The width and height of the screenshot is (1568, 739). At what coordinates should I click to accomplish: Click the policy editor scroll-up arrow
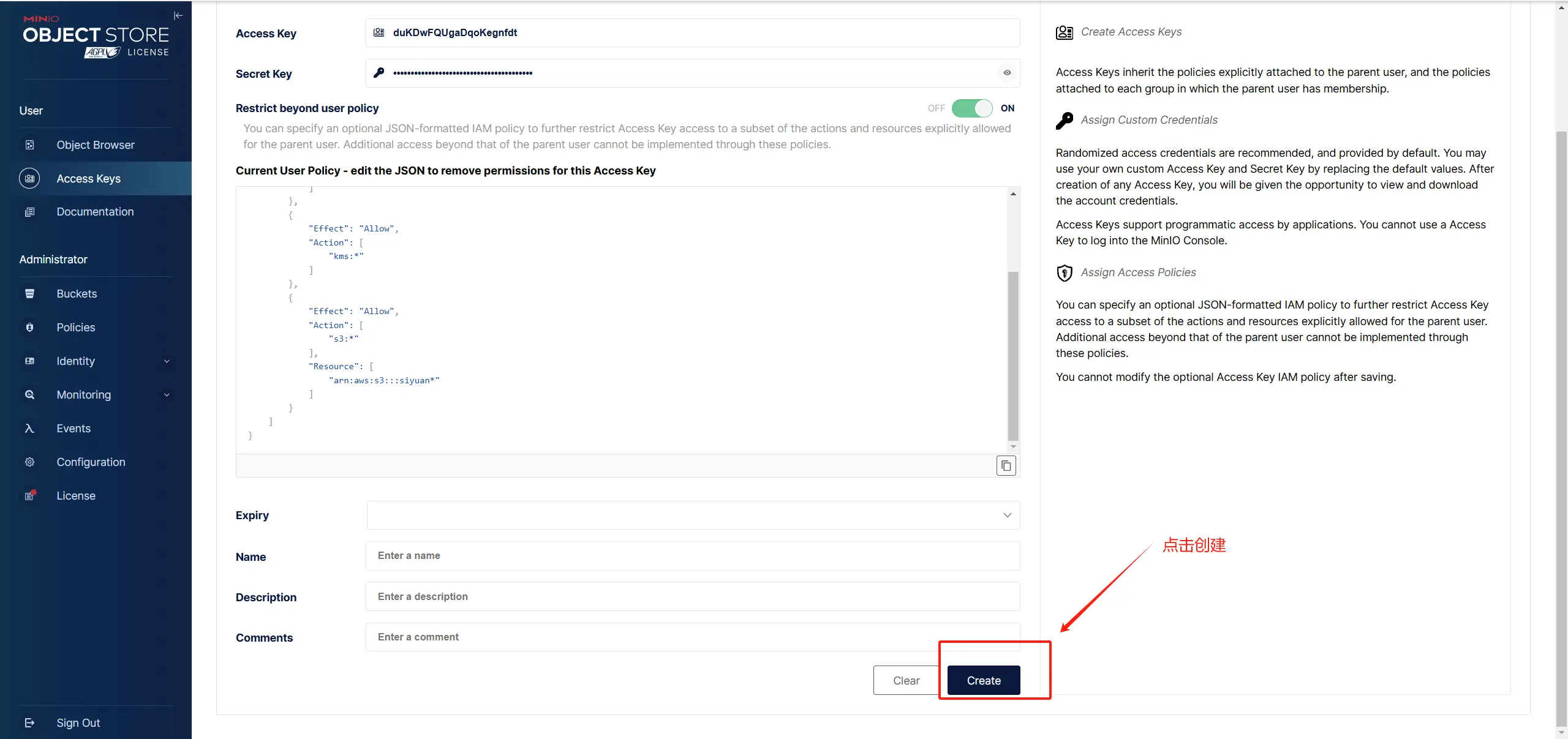(1013, 193)
